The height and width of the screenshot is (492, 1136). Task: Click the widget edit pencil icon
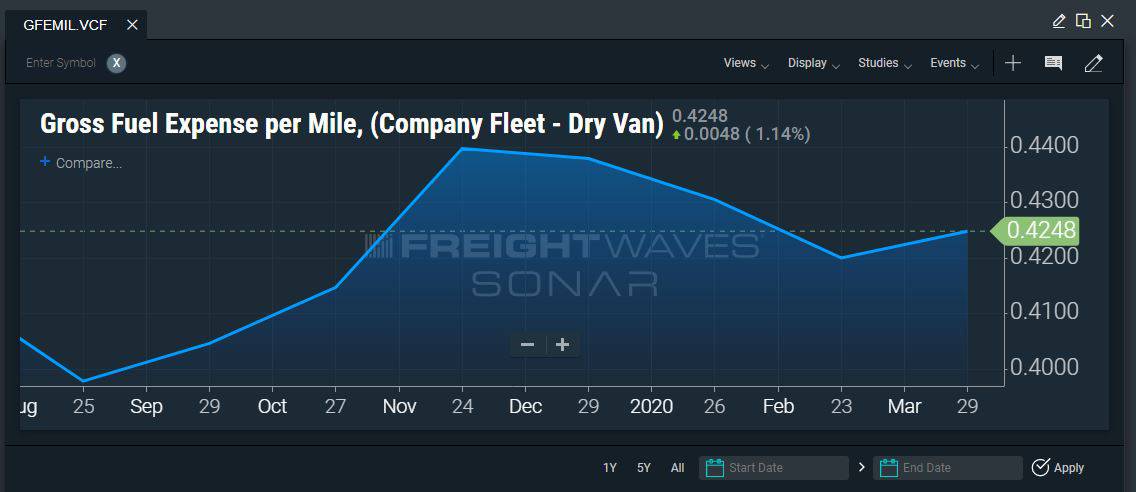point(1058,21)
